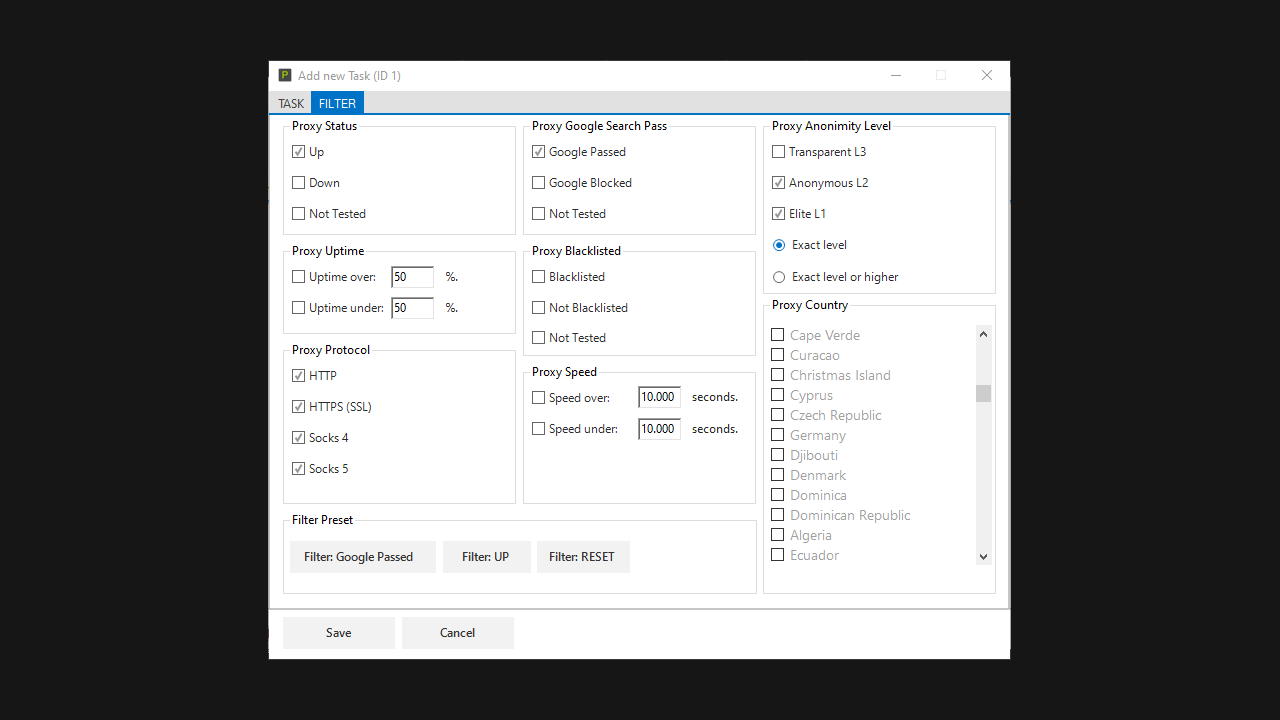The height and width of the screenshot is (720, 1280).
Task: Select "Exact level or higher" option
Action: tap(779, 277)
